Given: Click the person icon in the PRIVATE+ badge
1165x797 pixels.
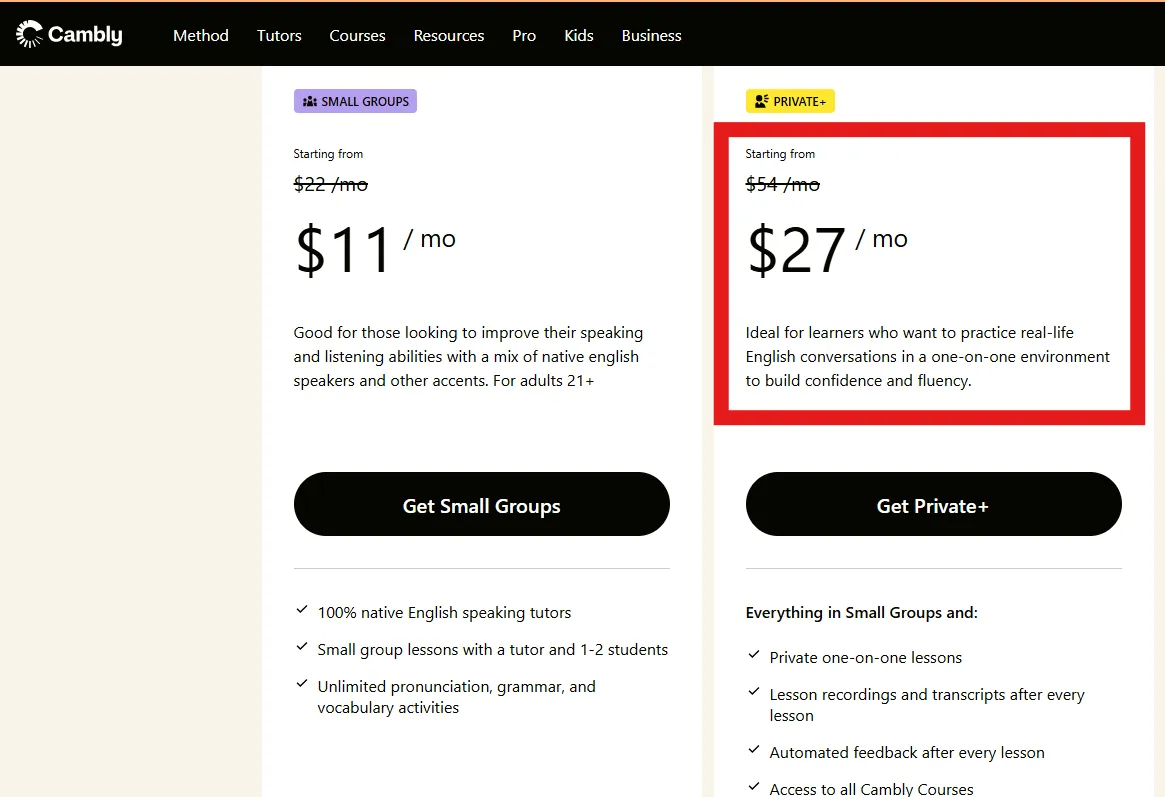Looking at the screenshot, I should [x=761, y=101].
